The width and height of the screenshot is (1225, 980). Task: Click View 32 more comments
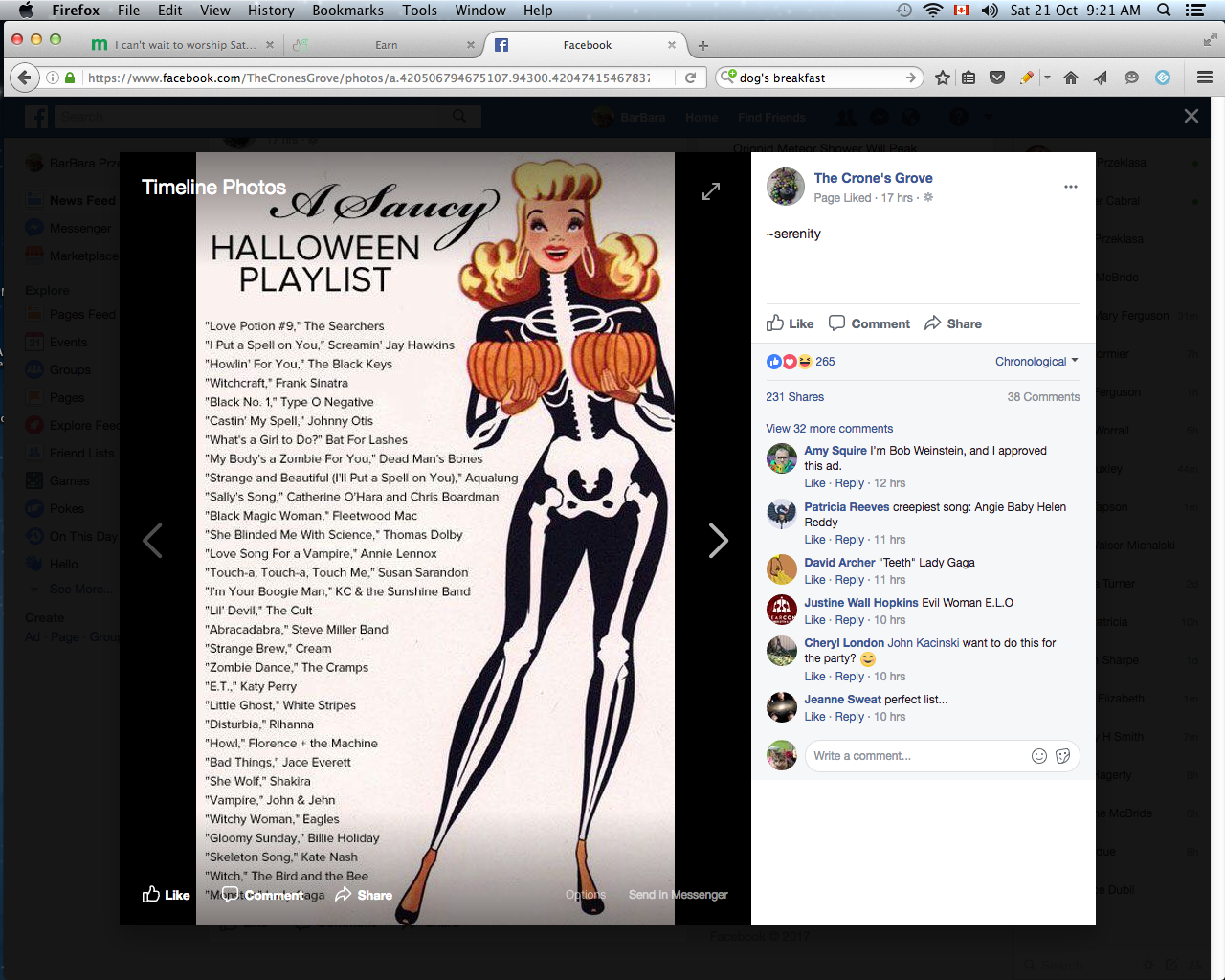click(x=829, y=429)
